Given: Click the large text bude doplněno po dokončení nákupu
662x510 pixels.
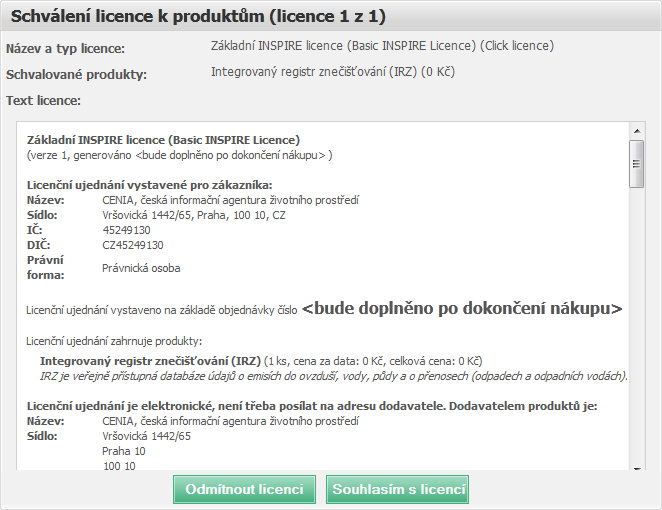Looking at the screenshot, I should coord(462,309).
